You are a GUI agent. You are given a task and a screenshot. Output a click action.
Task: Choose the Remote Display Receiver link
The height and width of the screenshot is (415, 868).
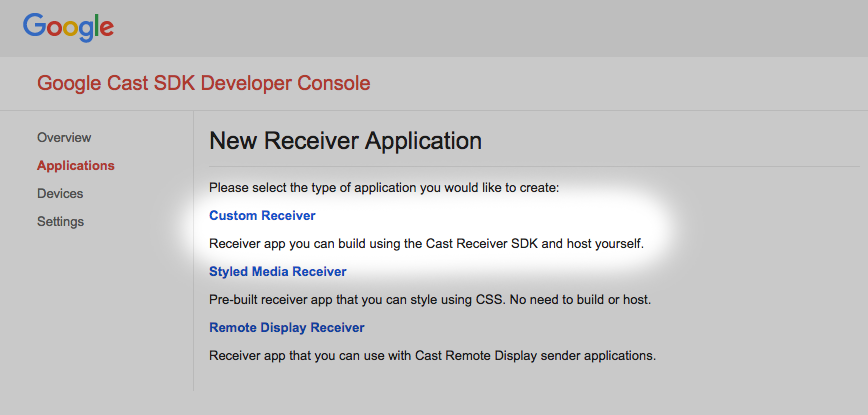[287, 327]
